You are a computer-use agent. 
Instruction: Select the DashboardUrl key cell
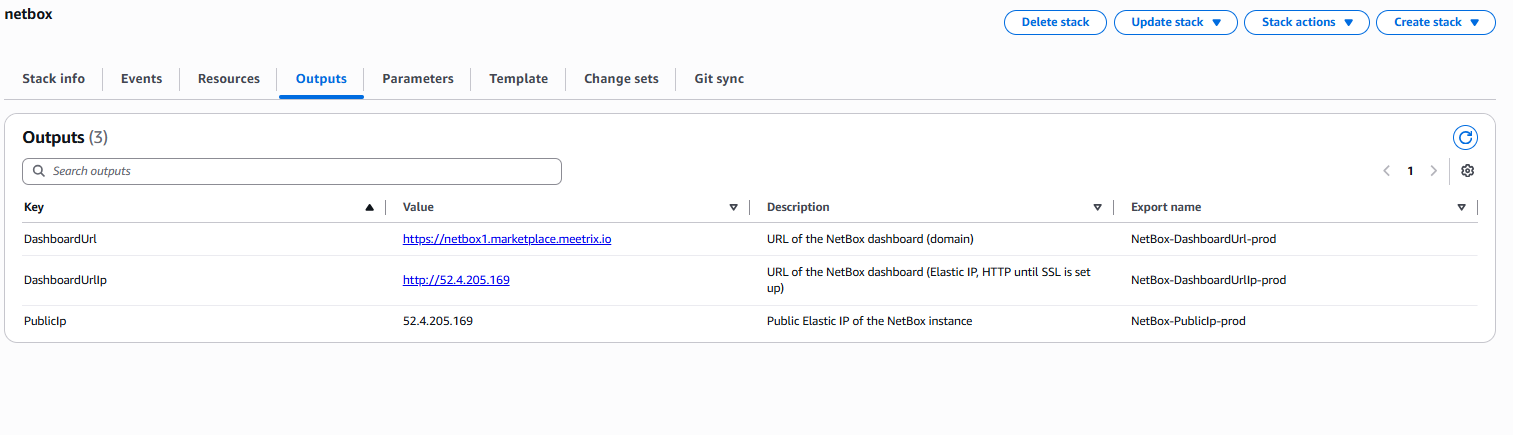(x=60, y=239)
